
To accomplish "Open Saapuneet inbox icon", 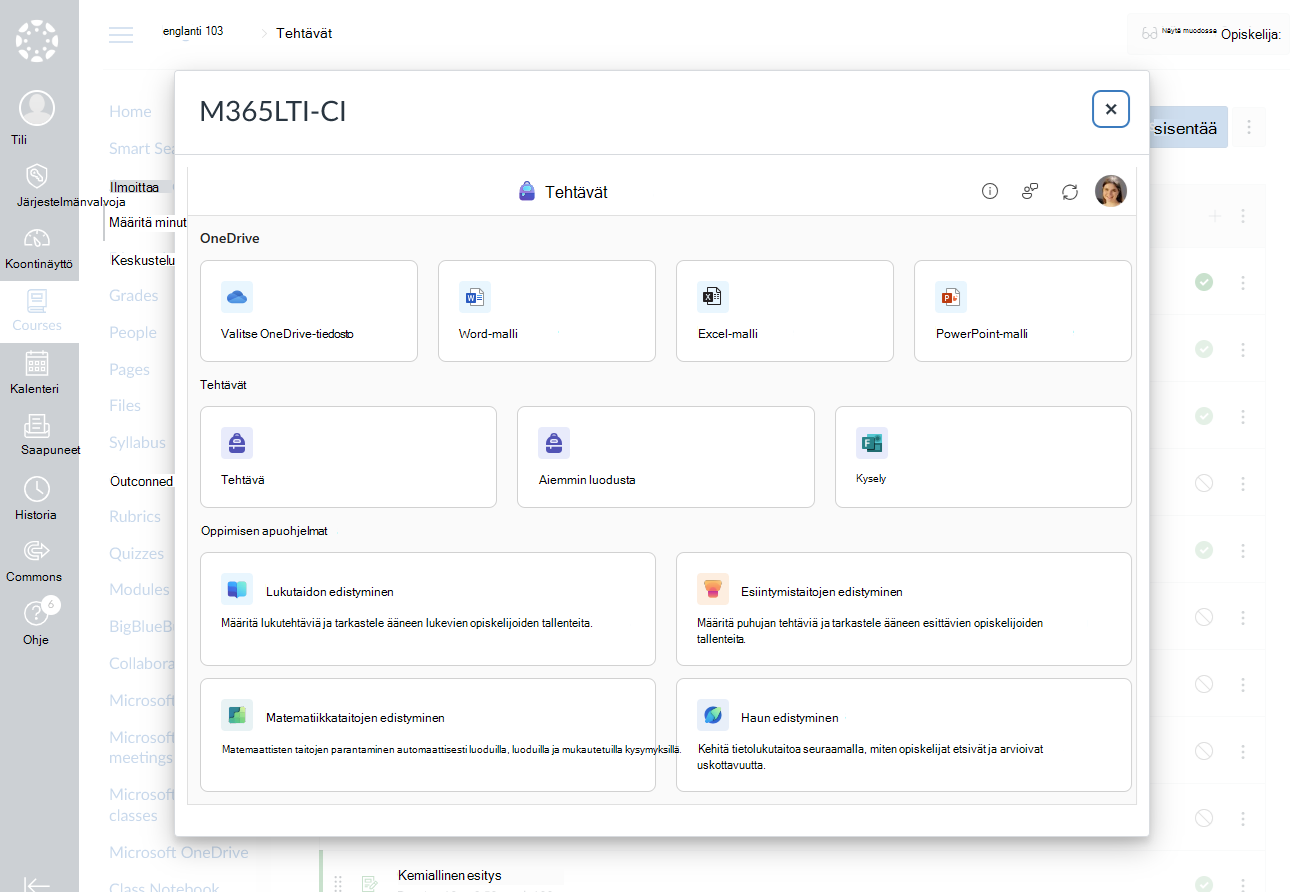I will [x=37, y=426].
